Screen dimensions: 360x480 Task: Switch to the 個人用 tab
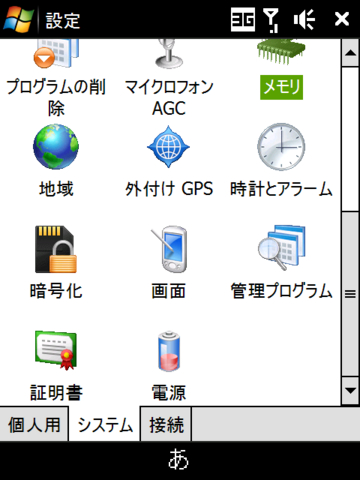[x=34, y=424]
